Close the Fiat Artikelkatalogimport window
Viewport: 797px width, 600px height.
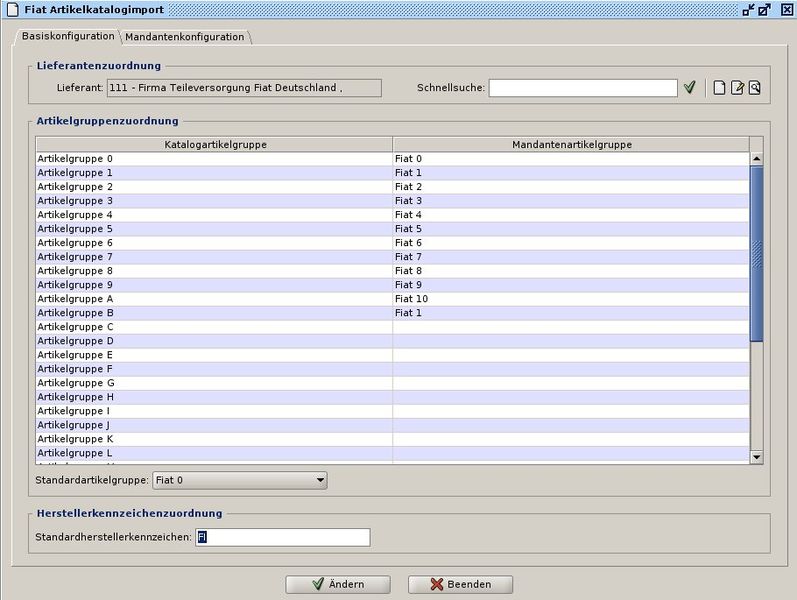coord(783,10)
